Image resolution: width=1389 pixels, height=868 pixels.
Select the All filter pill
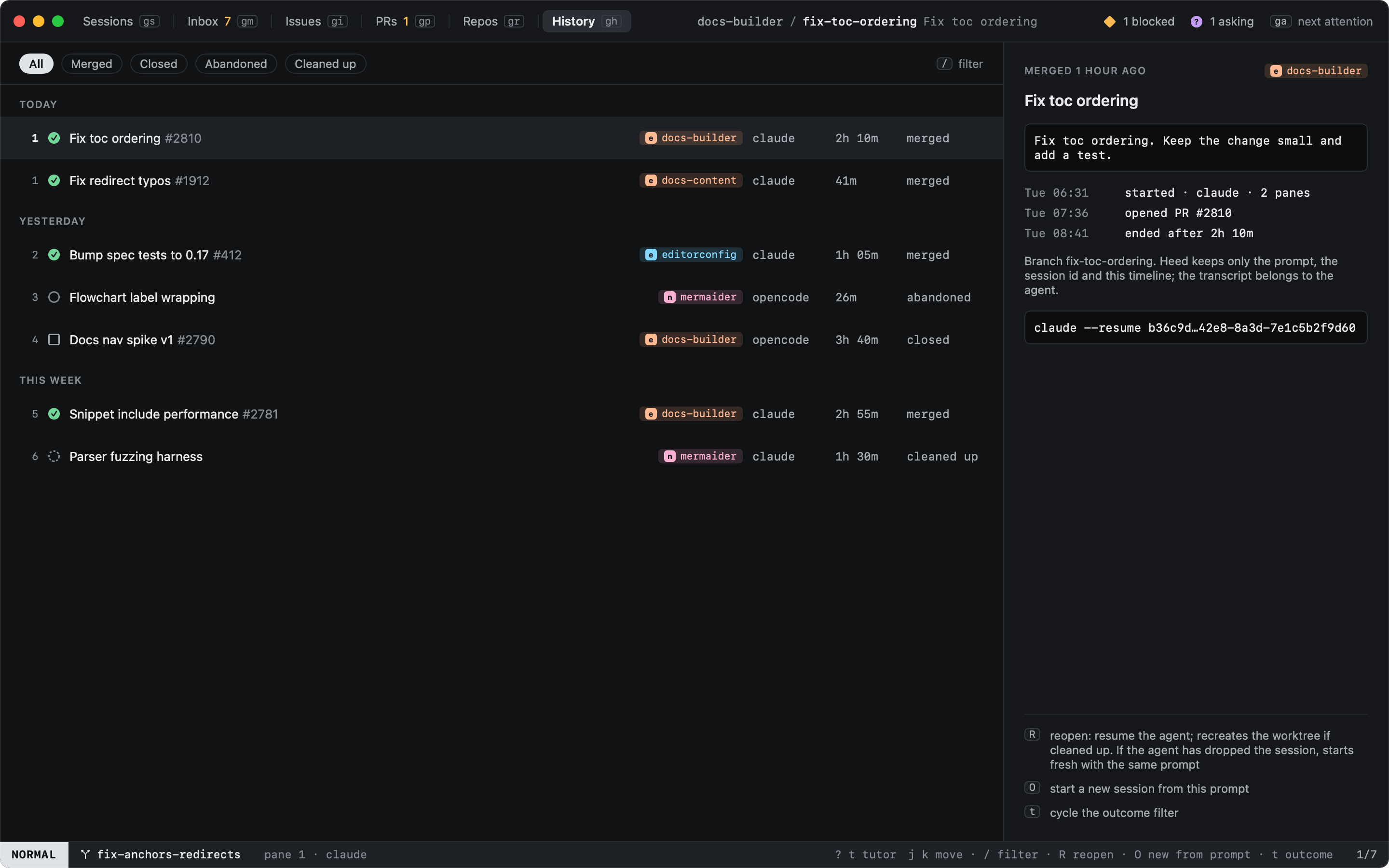pos(36,64)
